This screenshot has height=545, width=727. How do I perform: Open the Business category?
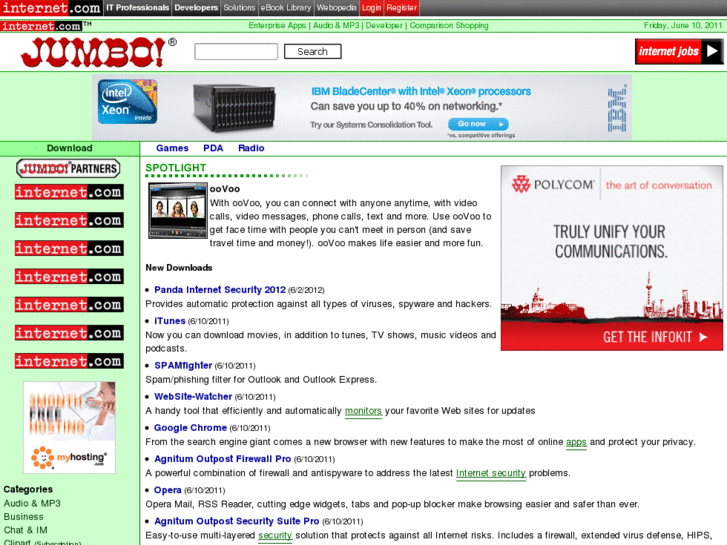[x=23, y=517]
